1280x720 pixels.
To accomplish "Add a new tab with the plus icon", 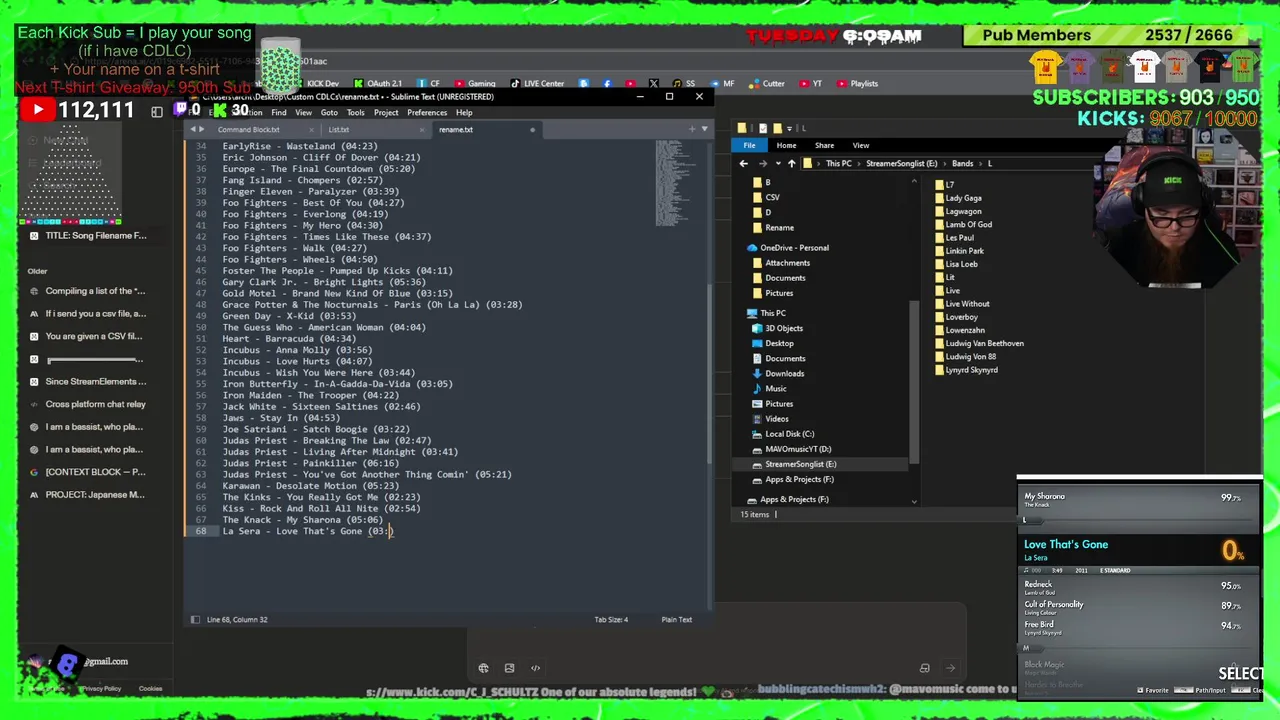I will [691, 129].
